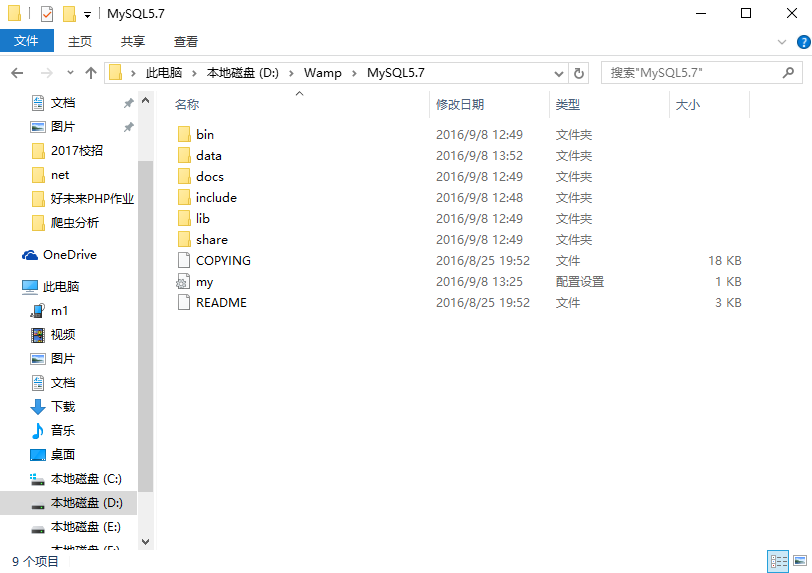This screenshot has height=573, width=812.
Task: Click navigation pane scrollbar down arrow
Action: (146, 542)
